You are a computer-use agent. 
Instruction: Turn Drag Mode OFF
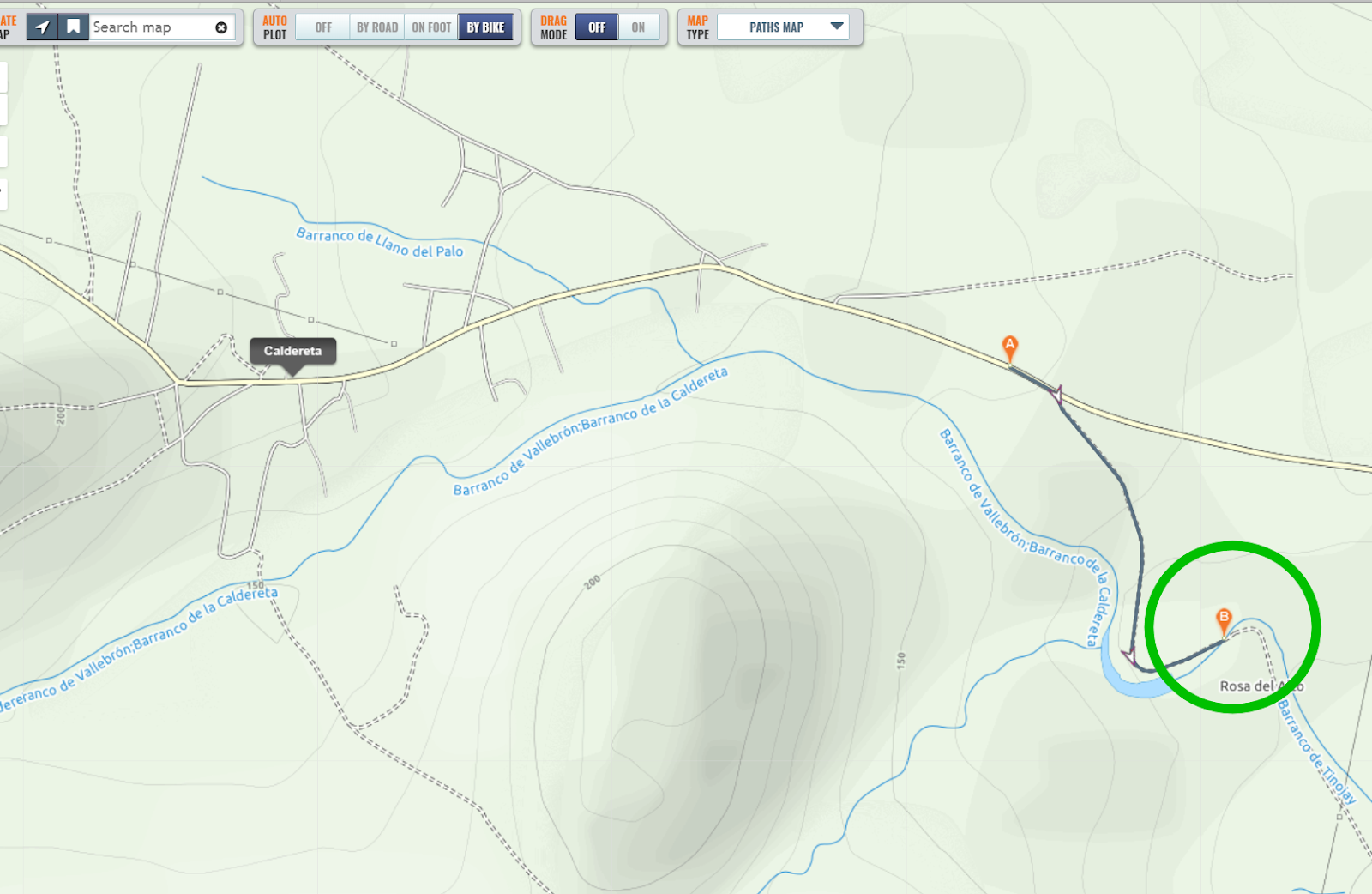tap(597, 27)
